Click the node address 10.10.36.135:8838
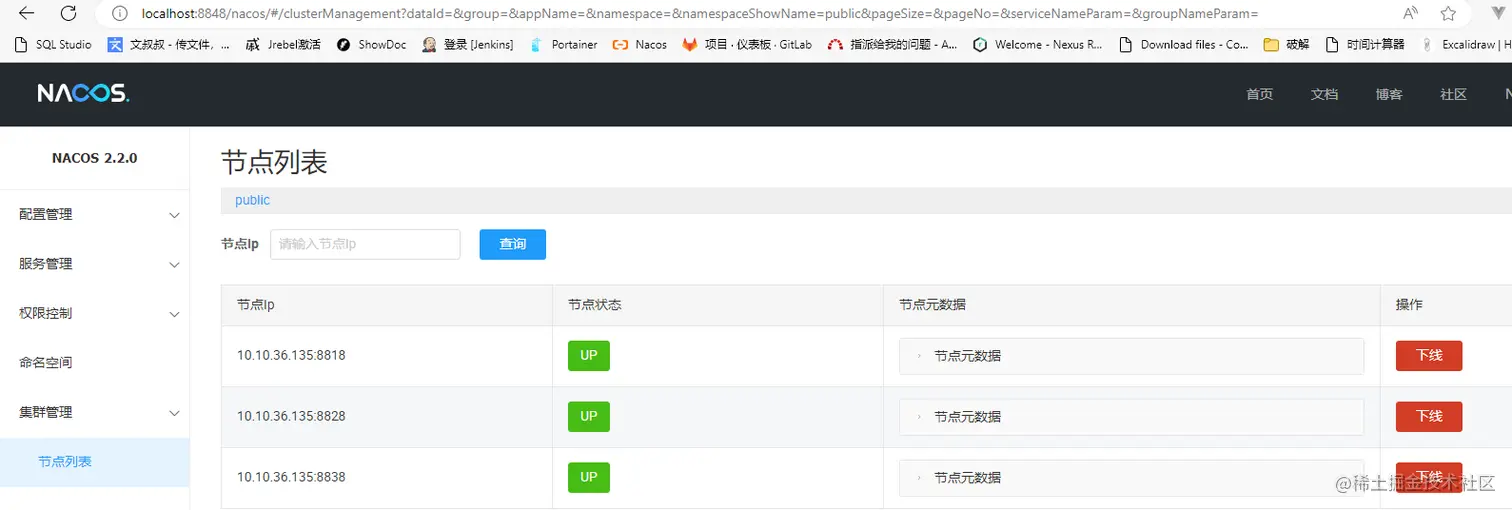This screenshot has height=510, width=1512. tap(291, 477)
